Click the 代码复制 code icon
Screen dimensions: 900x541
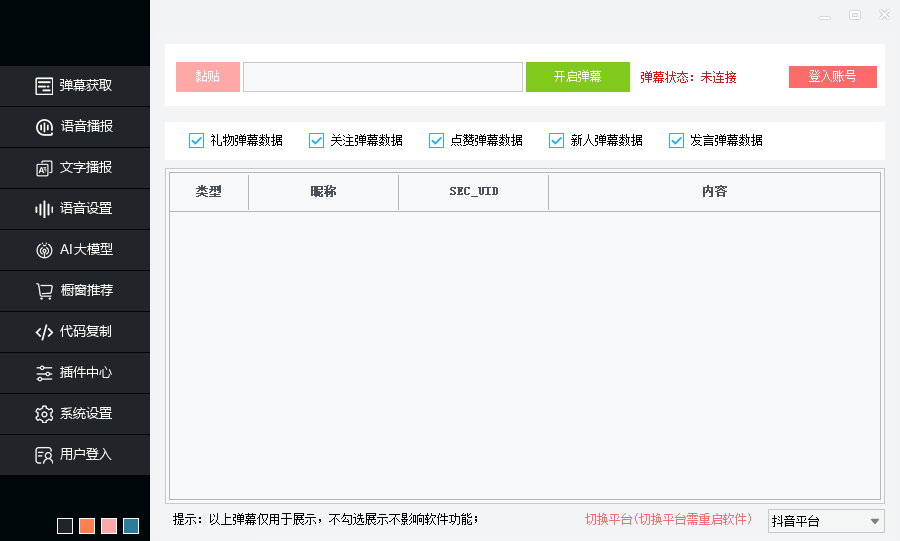pyautogui.click(x=44, y=332)
